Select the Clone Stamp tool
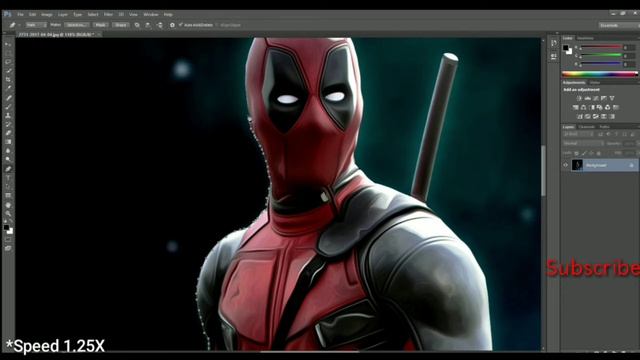The height and width of the screenshot is (360, 640). [8, 116]
